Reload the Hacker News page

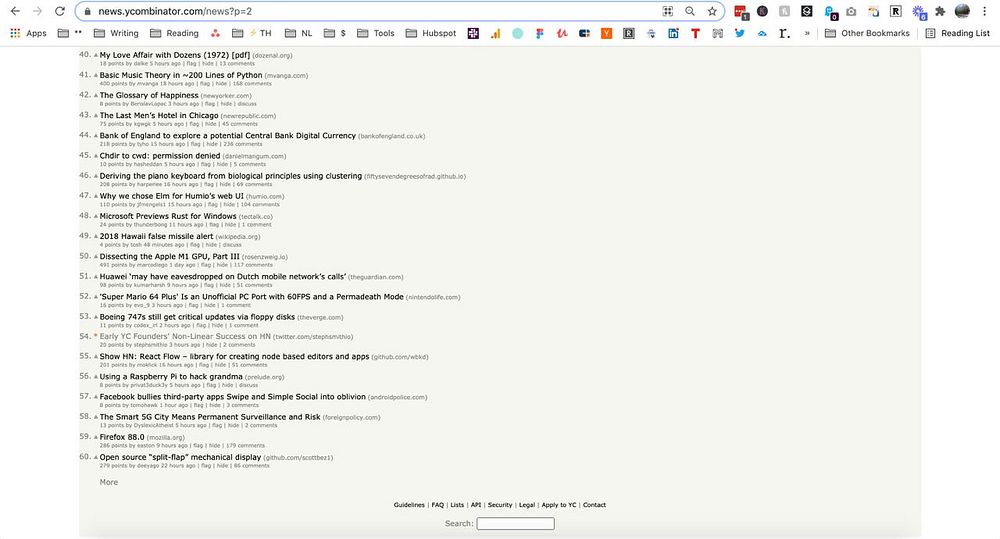point(59,11)
